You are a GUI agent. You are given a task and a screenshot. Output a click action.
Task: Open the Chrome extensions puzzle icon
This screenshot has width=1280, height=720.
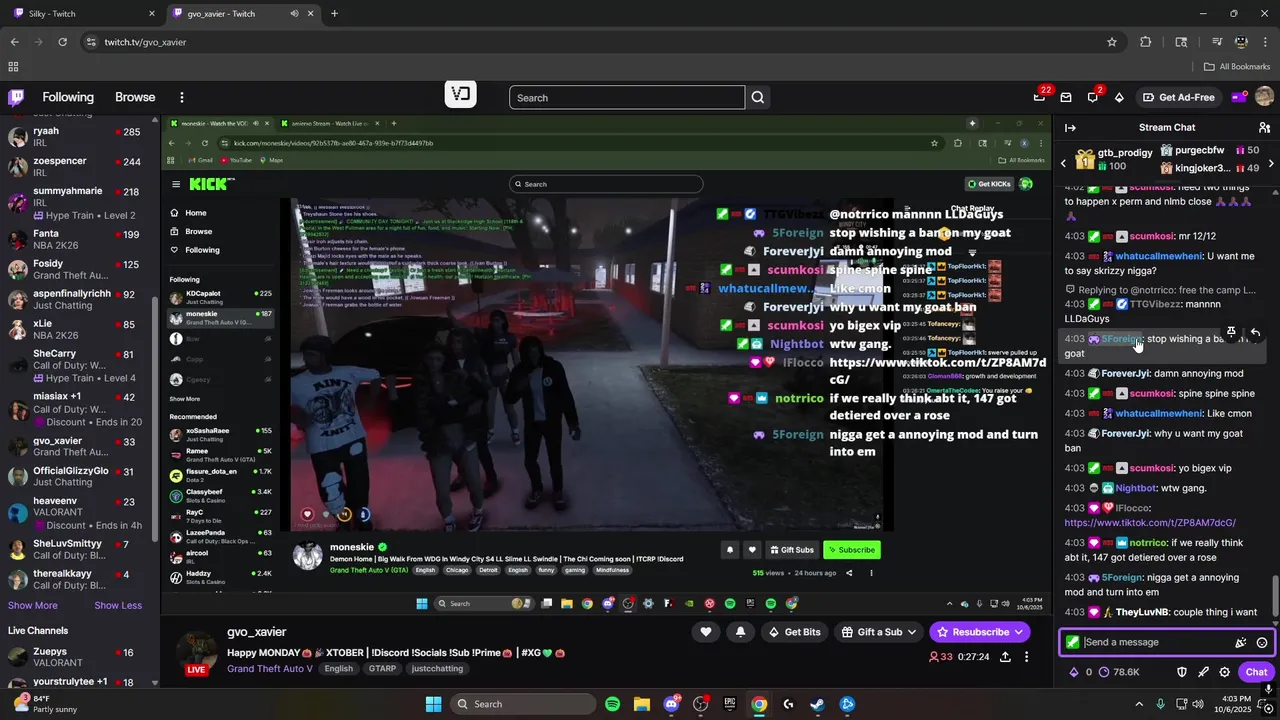tap(1146, 42)
